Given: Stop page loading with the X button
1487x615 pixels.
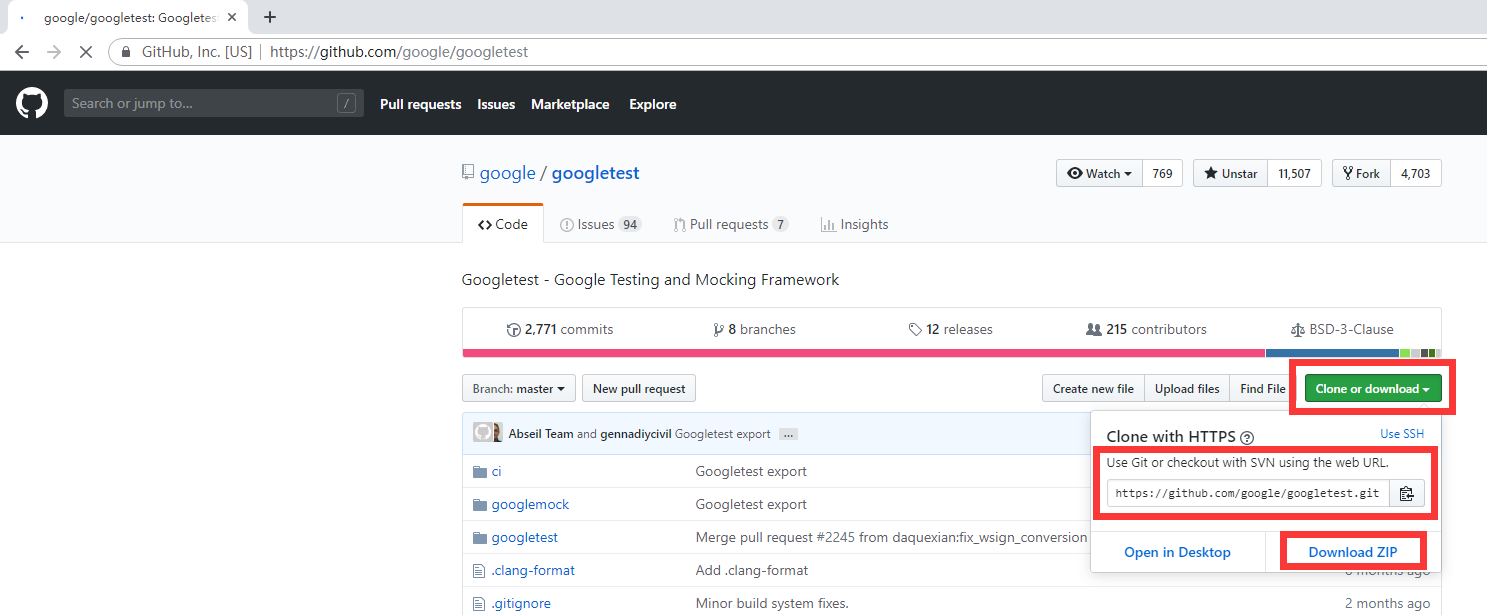Looking at the screenshot, I should coord(86,52).
